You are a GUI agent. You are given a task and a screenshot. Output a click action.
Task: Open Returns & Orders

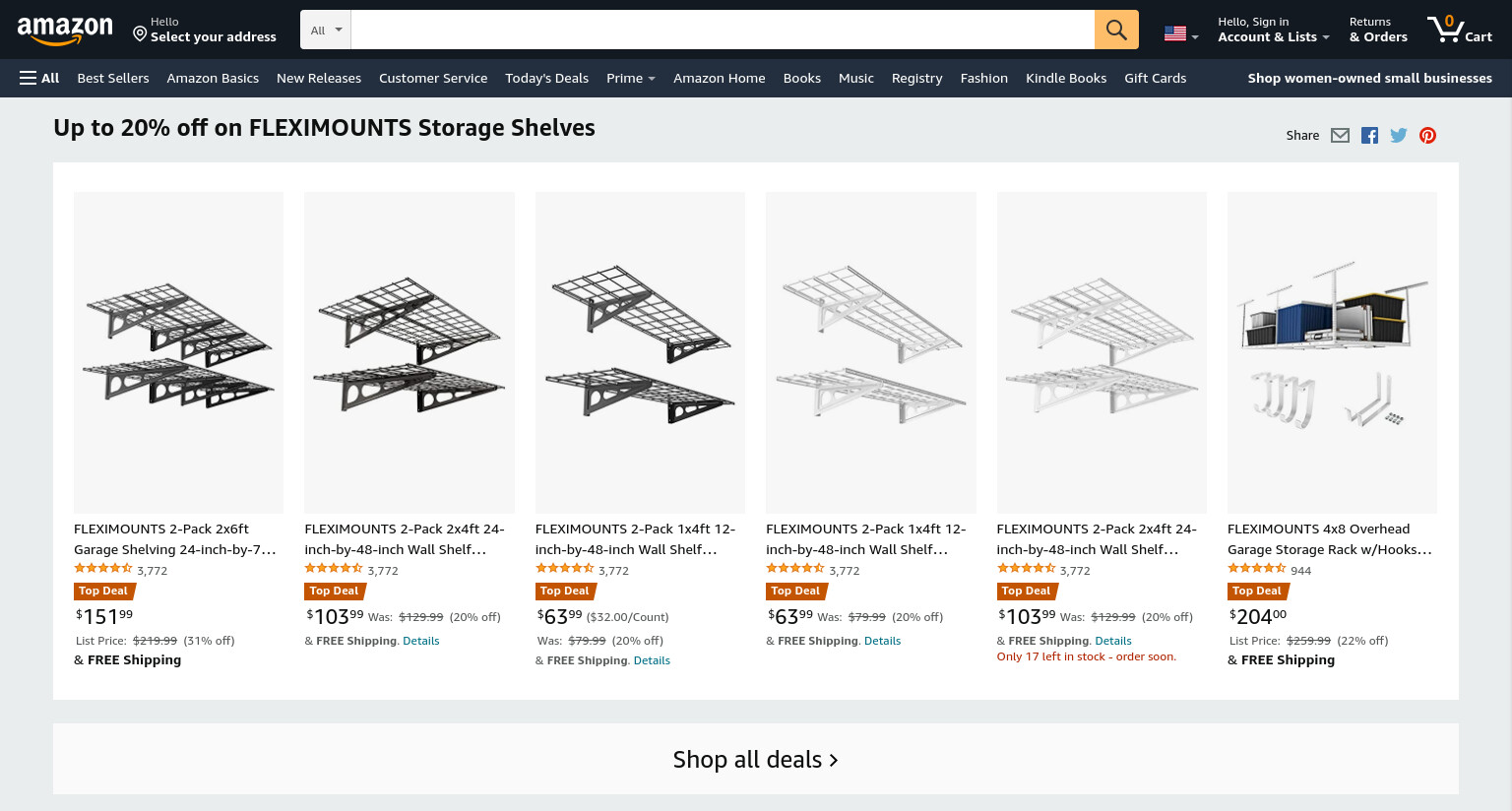click(x=1378, y=30)
